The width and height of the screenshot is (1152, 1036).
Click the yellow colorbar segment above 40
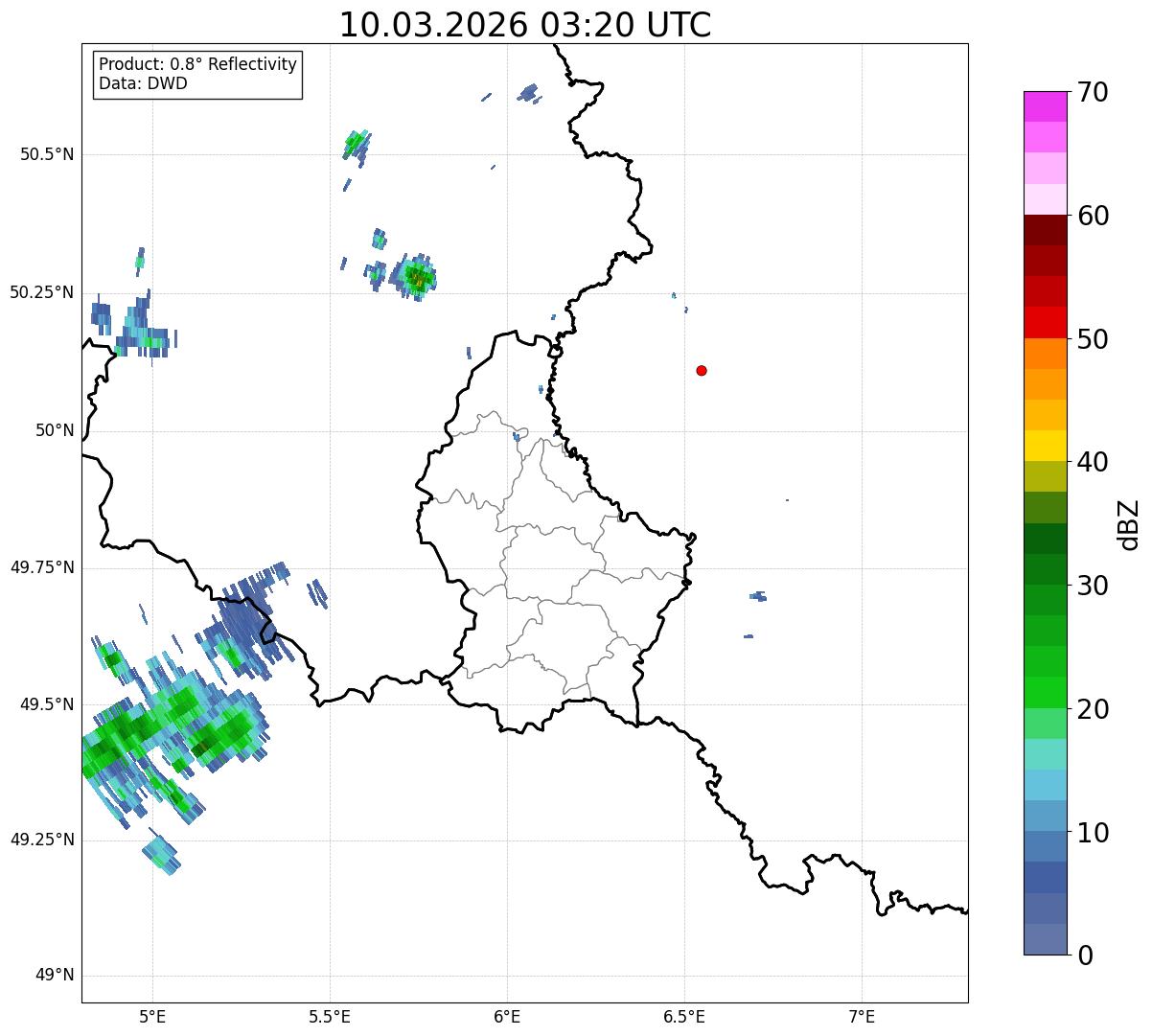coord(1046,447)
